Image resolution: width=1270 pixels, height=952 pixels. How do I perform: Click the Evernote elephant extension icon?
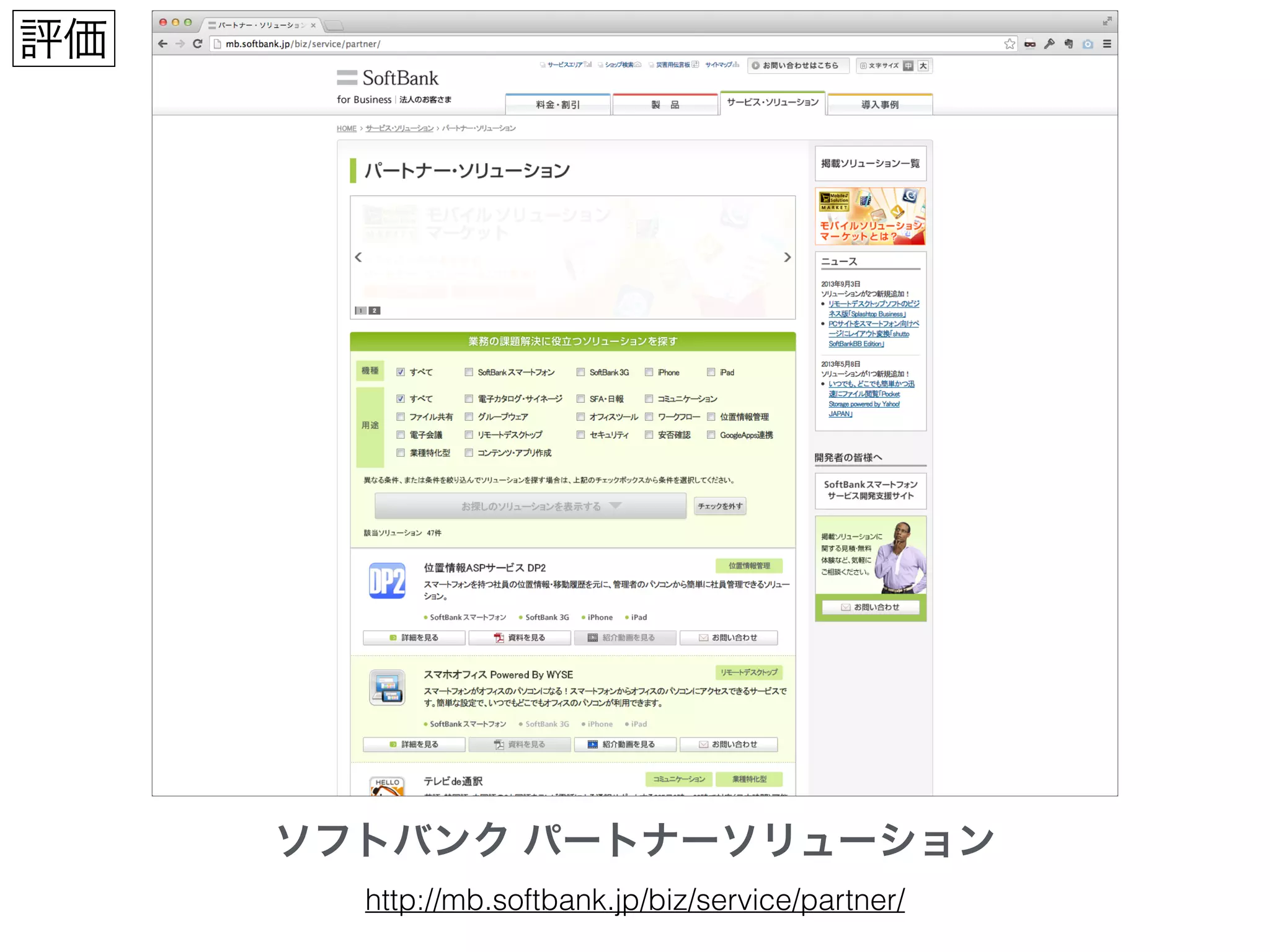1068,44
